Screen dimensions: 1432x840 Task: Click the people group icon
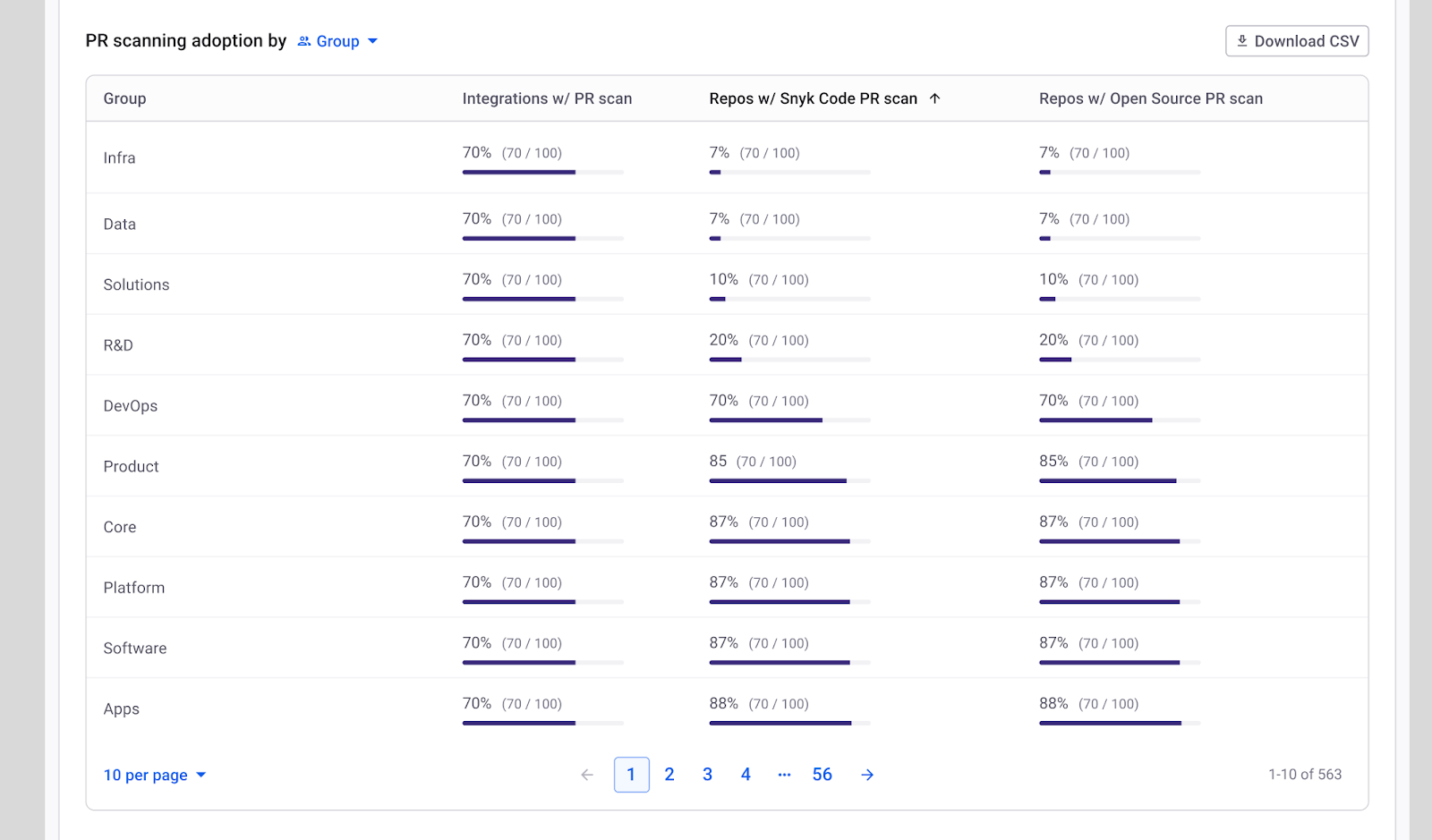[x=304, y=41]
